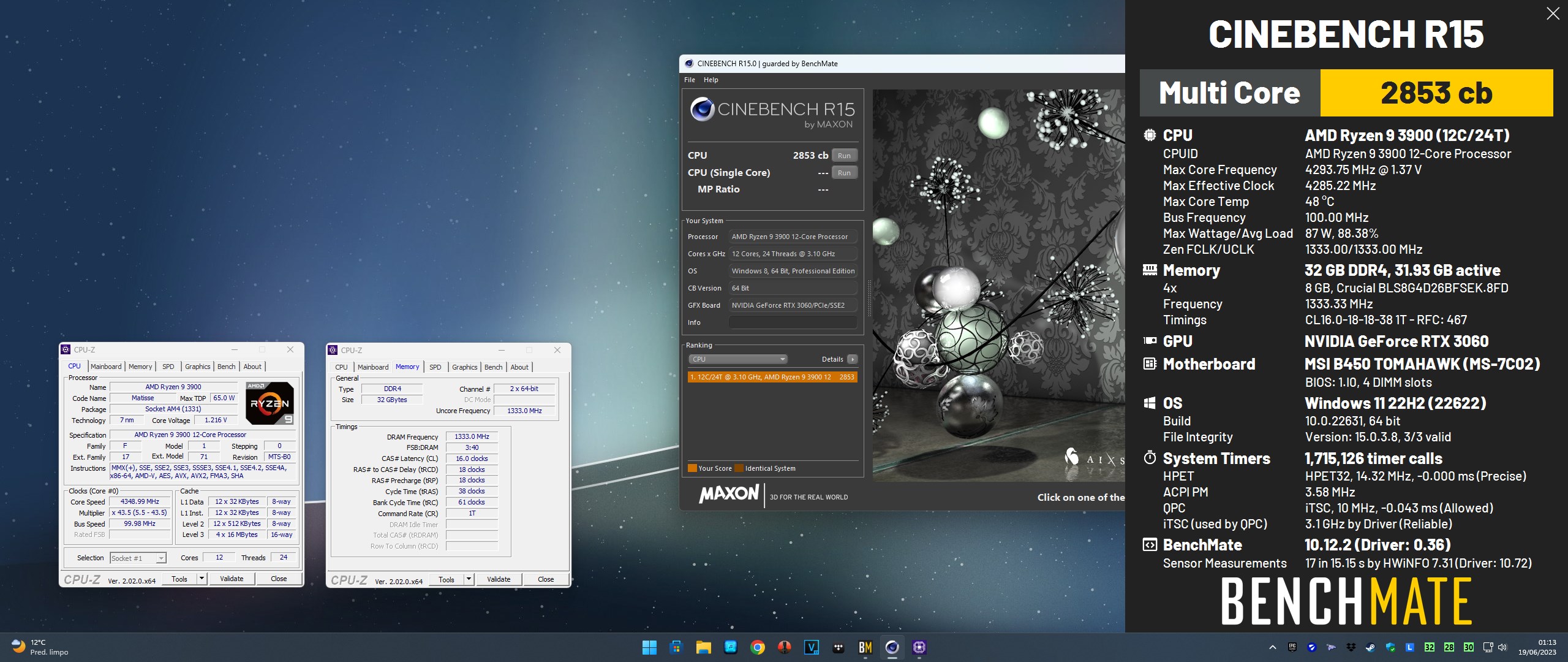
Task: Switch to SPD tab in CPU-Z Memory window
Action: tap(435, 367)
